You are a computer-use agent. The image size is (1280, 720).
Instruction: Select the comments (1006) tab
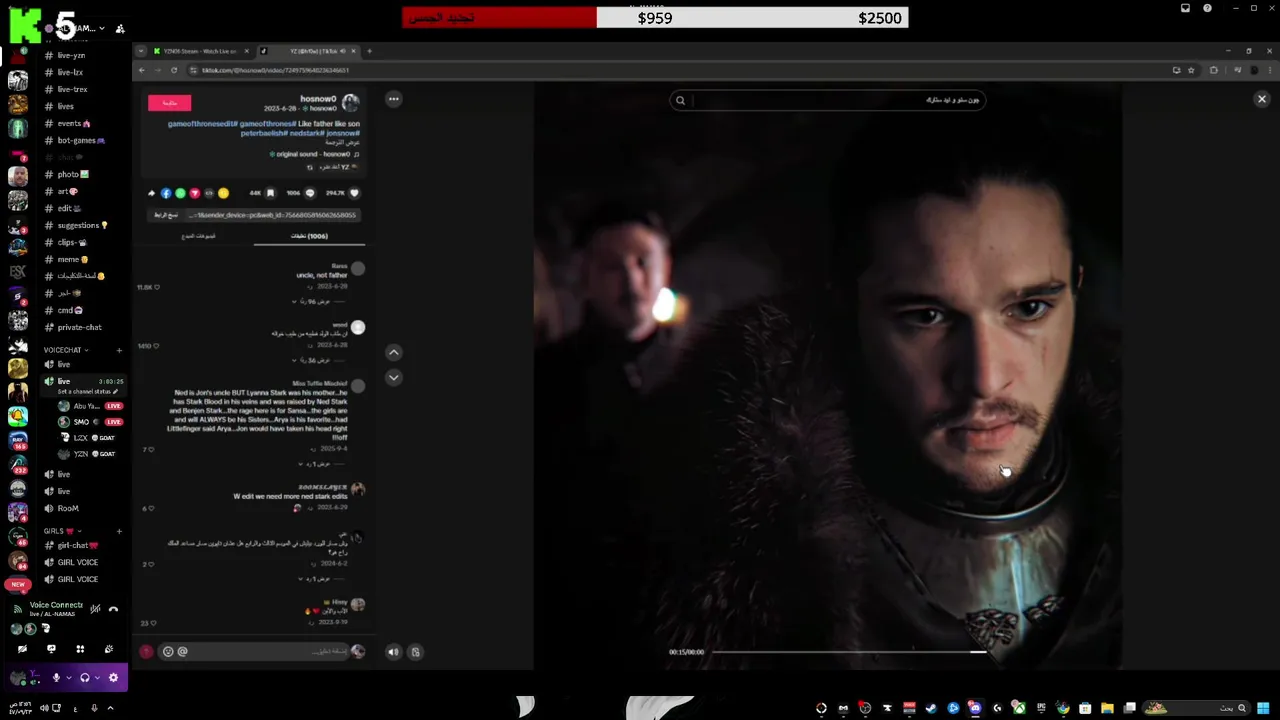[309, 236]
